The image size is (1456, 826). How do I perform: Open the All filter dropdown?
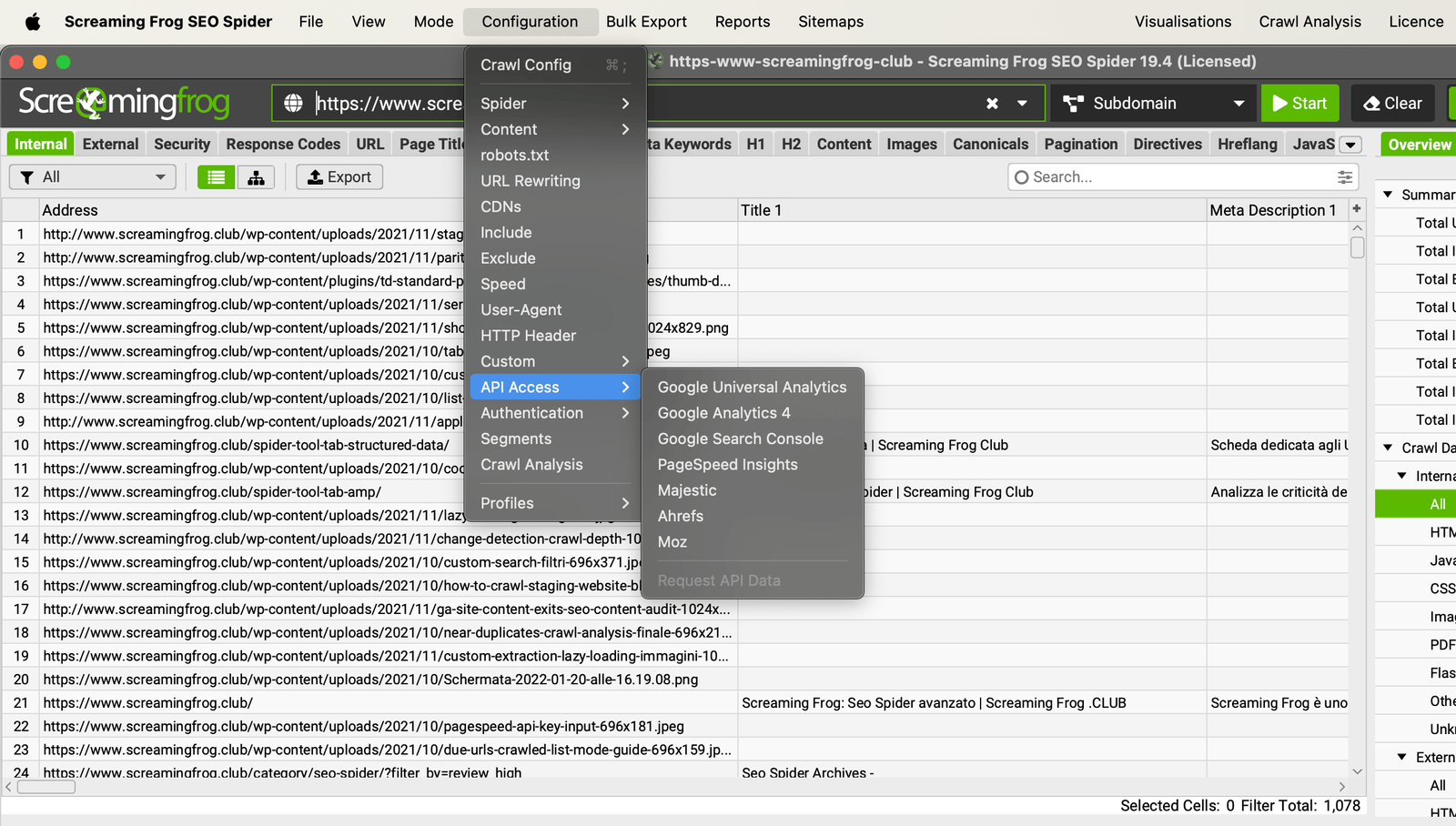[91, 176]
